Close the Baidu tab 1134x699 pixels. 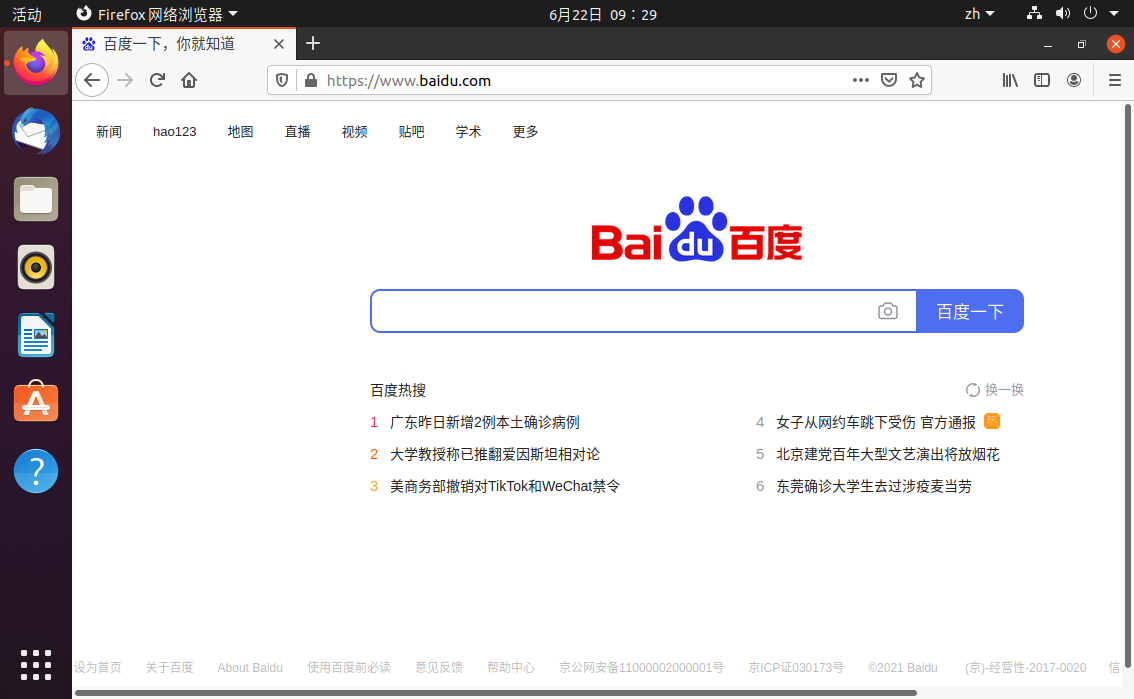click(x=278, y=44)
